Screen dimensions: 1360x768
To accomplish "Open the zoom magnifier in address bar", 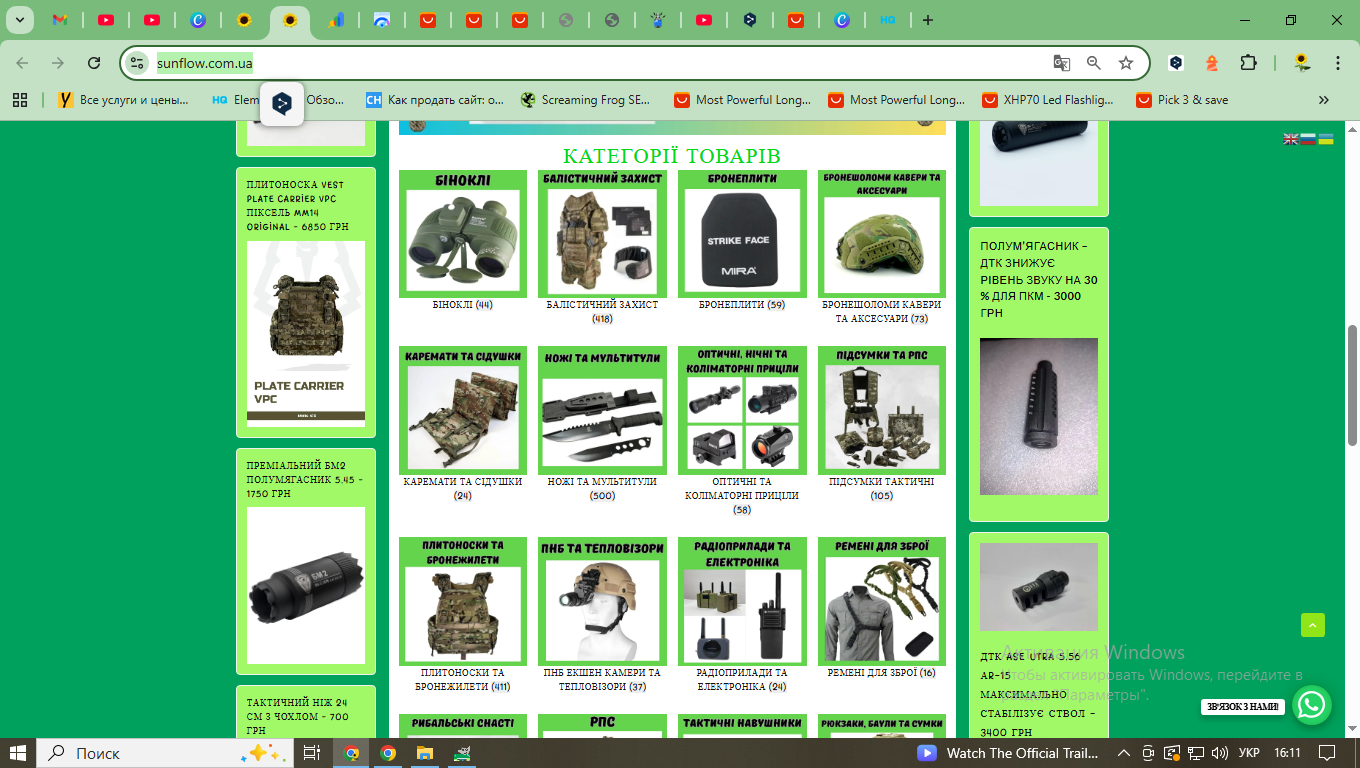I will [1094, 63].
